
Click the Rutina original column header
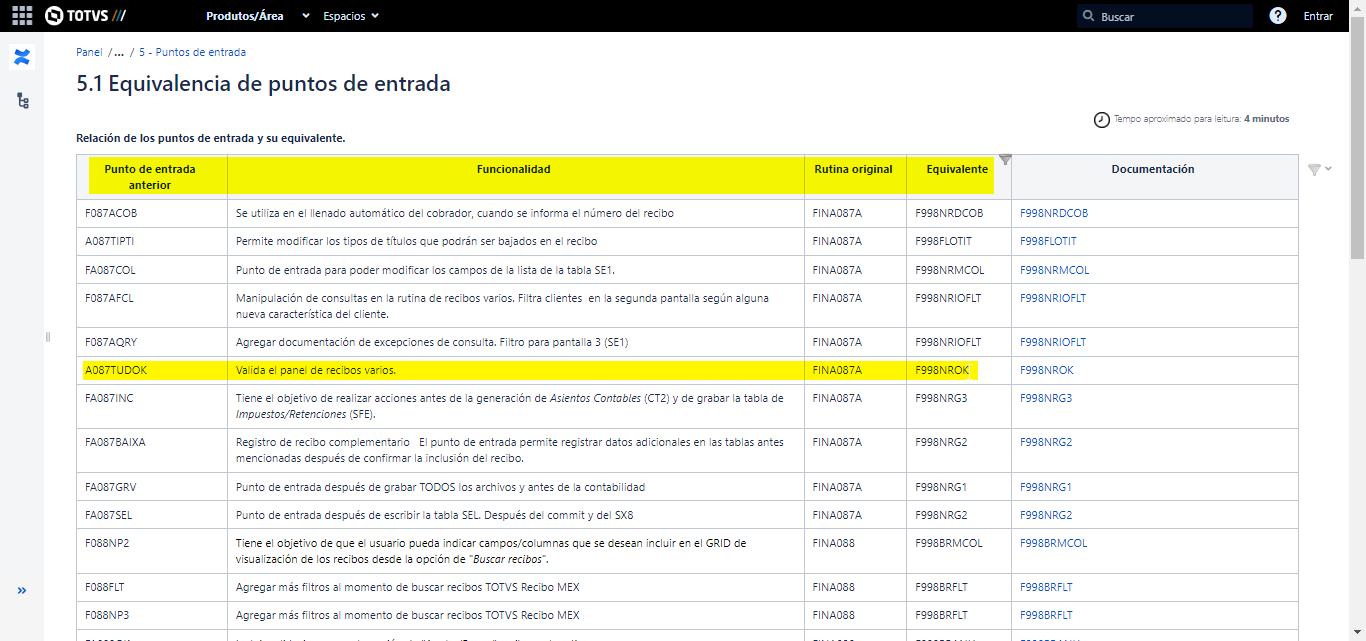pyautogui.click(x=855, y=176)
